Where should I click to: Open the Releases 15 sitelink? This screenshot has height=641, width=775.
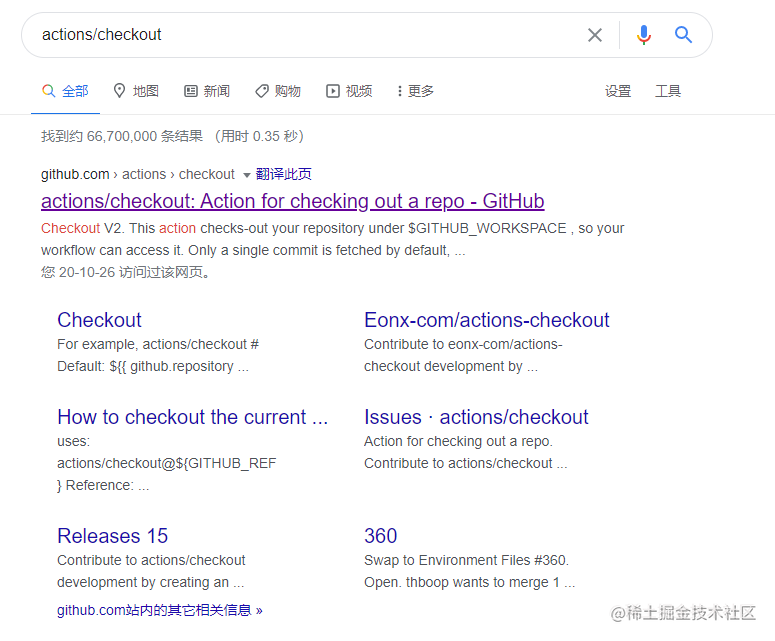click(113, 536)
